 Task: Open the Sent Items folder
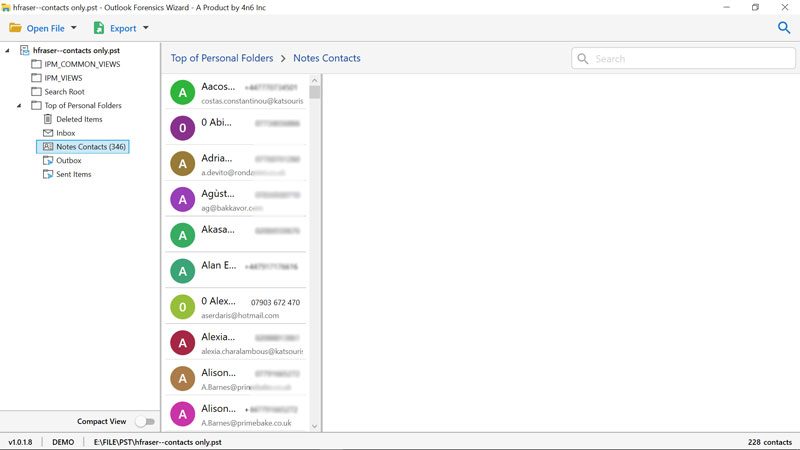73,174
